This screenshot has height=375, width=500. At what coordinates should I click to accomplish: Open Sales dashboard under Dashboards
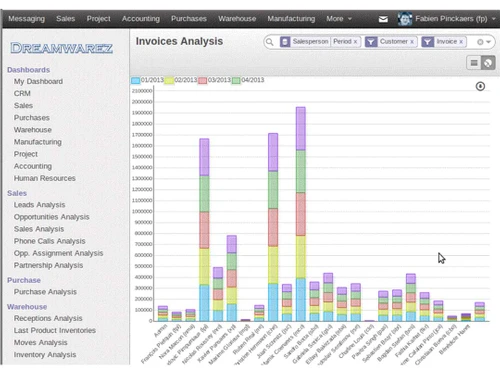[23, 105]
